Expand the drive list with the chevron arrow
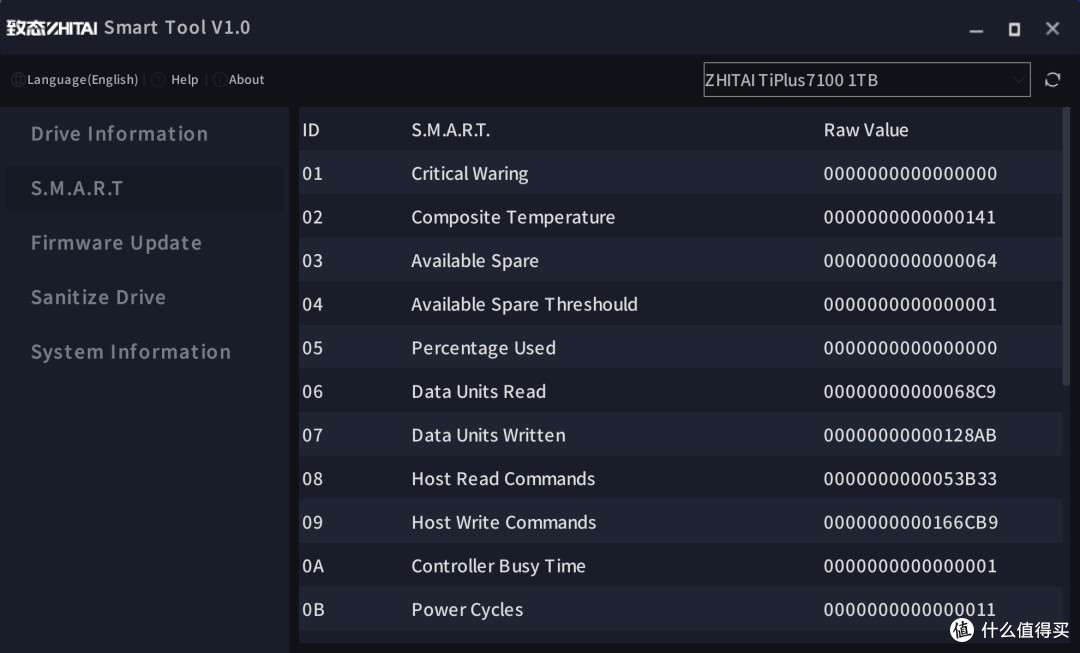The width and height of the screenshot is (1080, 653). pos(1017,80)
